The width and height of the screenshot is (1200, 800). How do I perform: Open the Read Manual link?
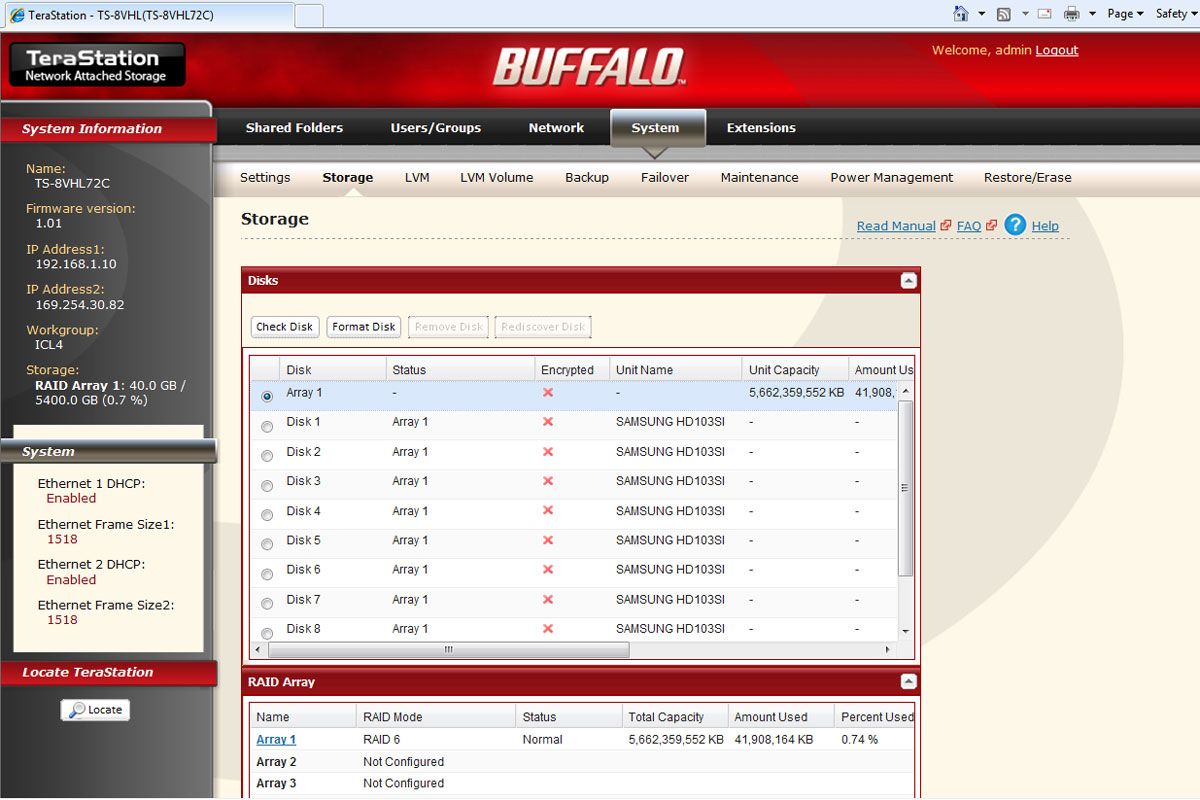click(x=896, y=226)
